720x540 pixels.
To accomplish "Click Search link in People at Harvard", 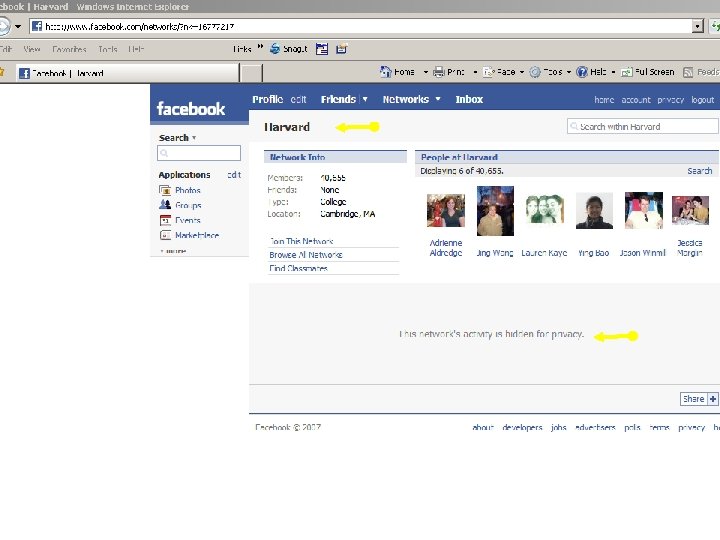I will pyautogui.click(x=700, y=171).
